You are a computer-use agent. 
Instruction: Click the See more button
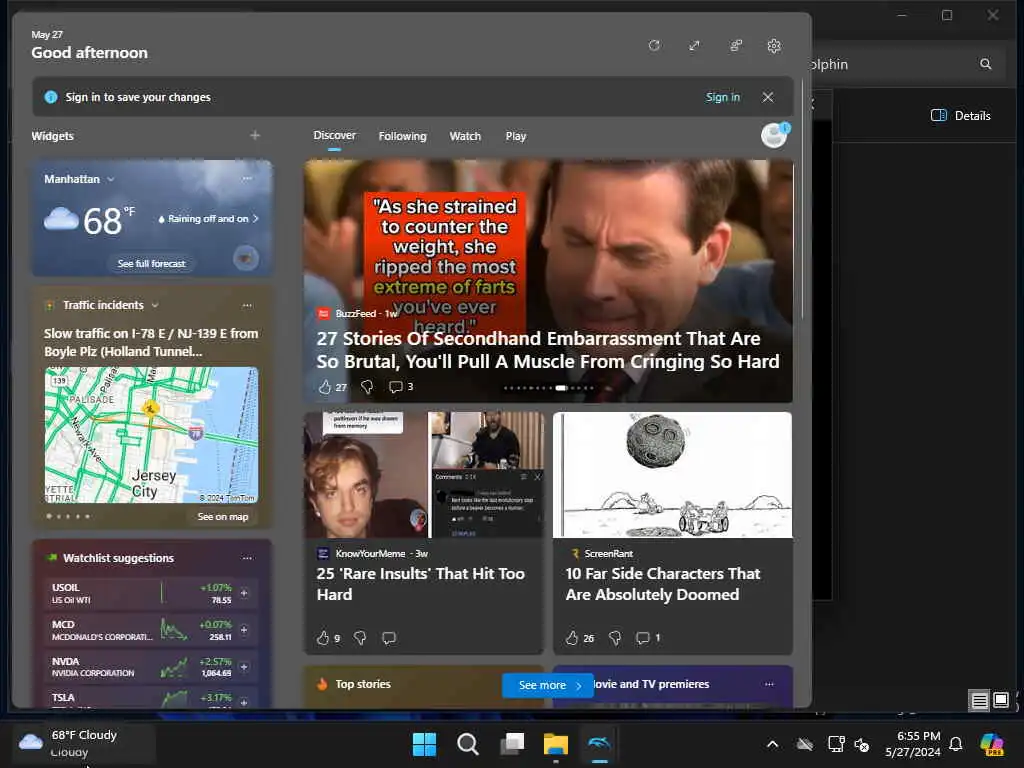click(x=548, y=685)
